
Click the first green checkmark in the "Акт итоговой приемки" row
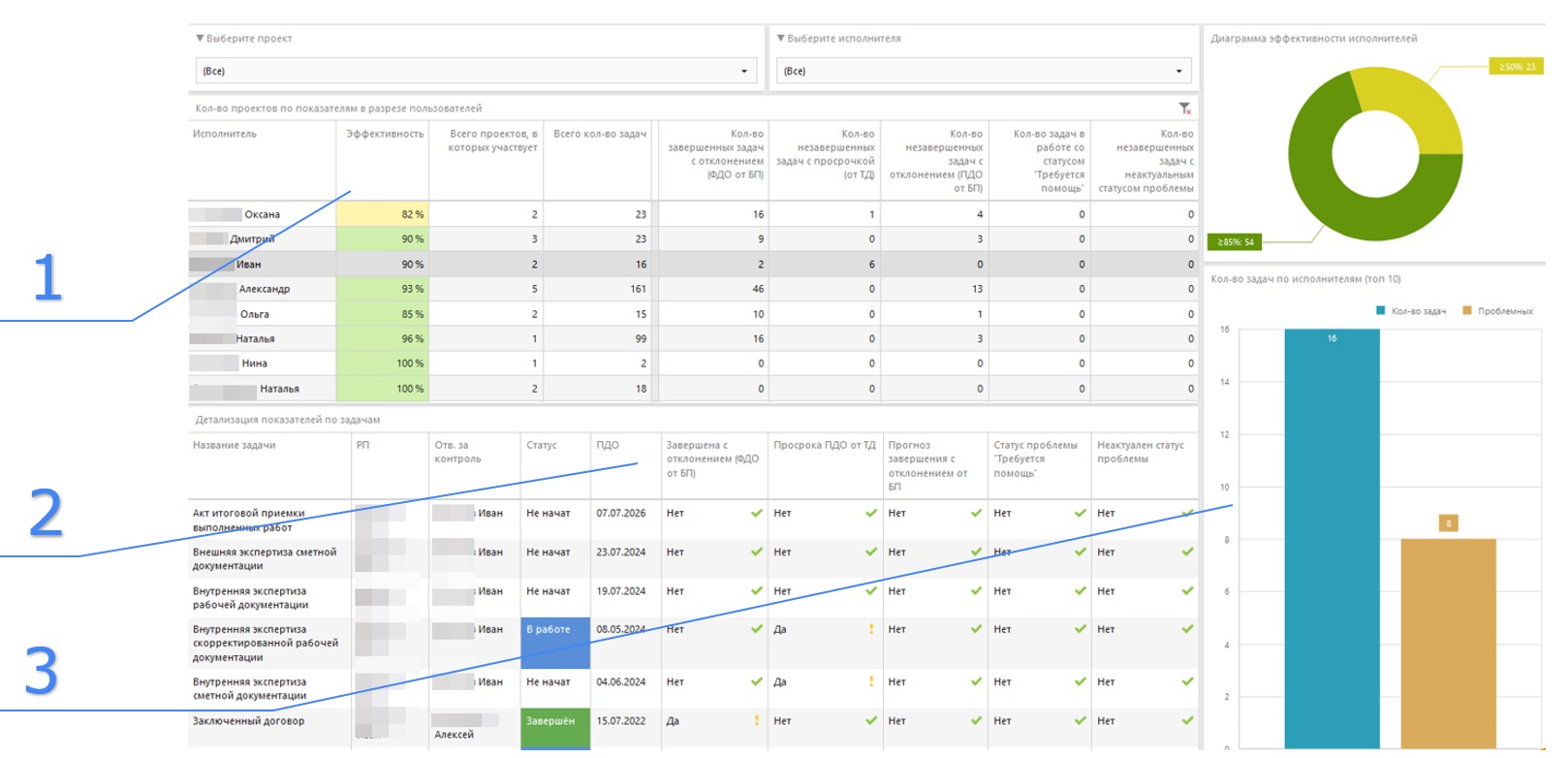click(757, 514)
